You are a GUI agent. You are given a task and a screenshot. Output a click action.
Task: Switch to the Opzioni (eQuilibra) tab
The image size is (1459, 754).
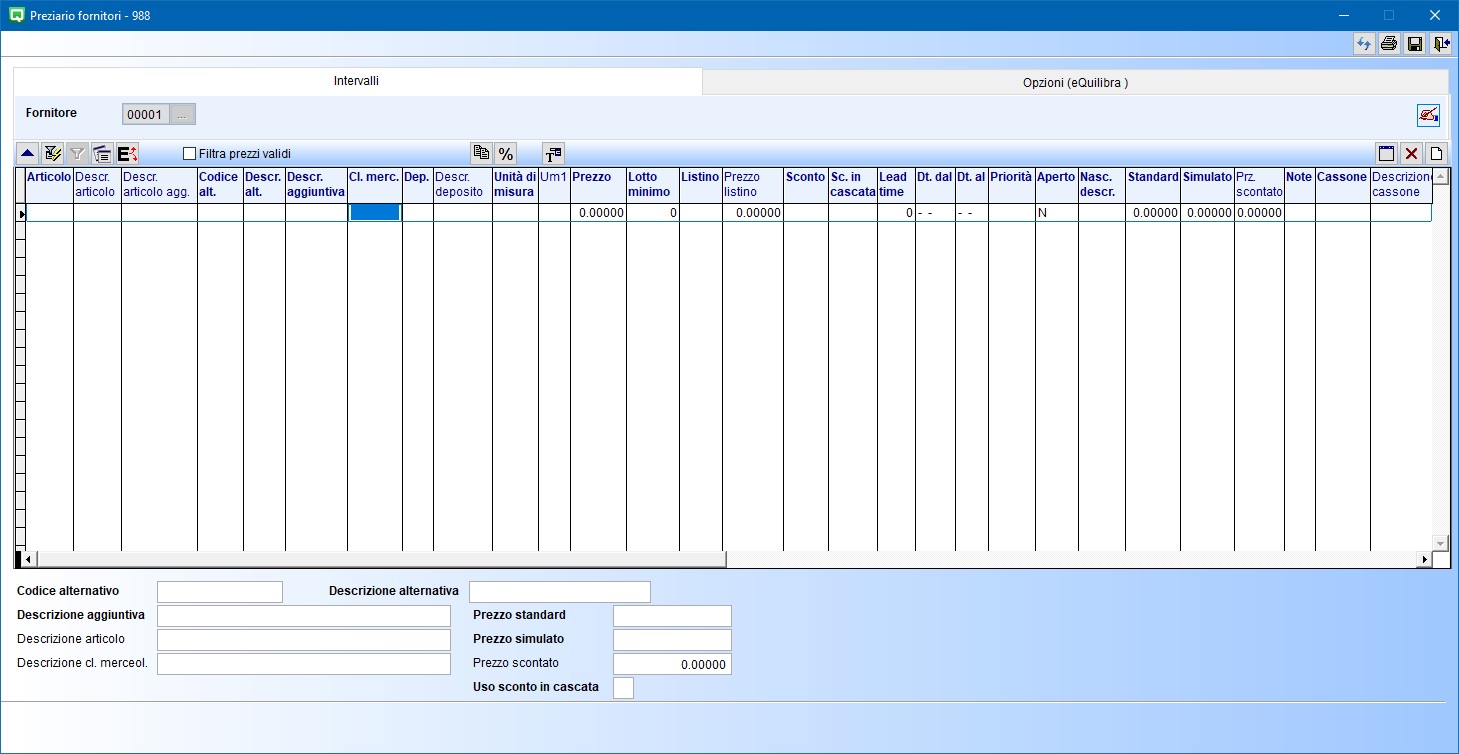coord(1075,83)
